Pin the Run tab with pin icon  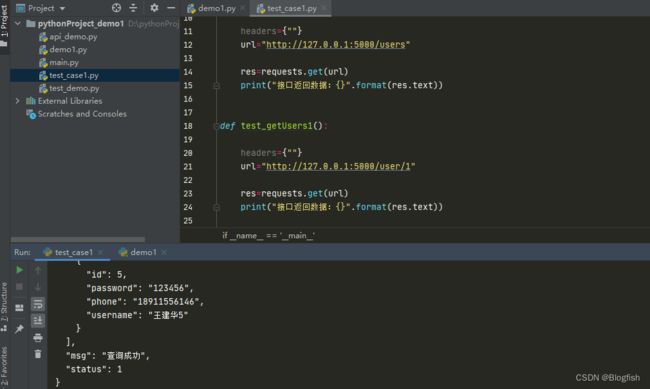pyautogui.click(x=19, y=329)
